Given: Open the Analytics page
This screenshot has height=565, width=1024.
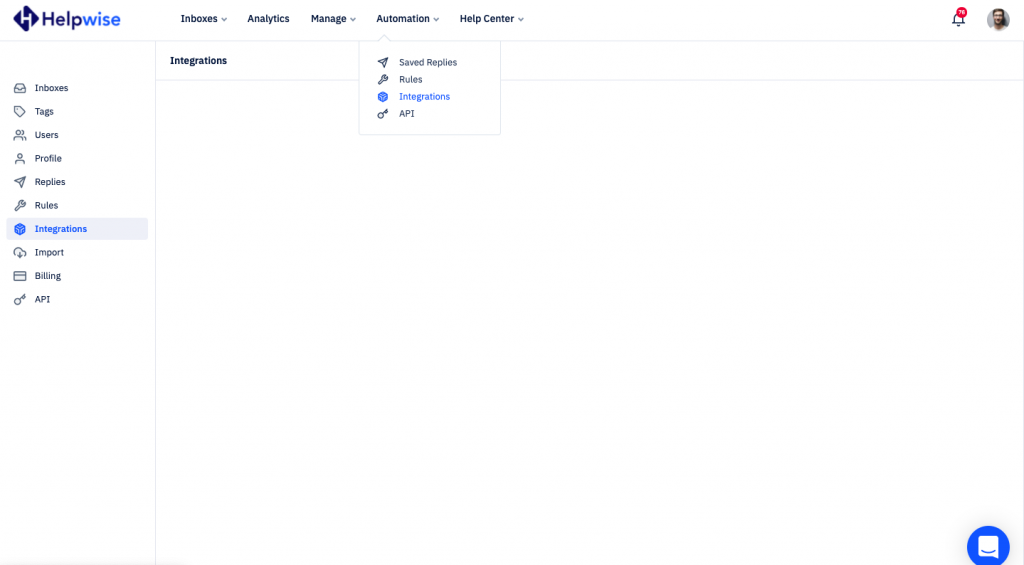Looking at the screenshot, I should coord(268,19).
